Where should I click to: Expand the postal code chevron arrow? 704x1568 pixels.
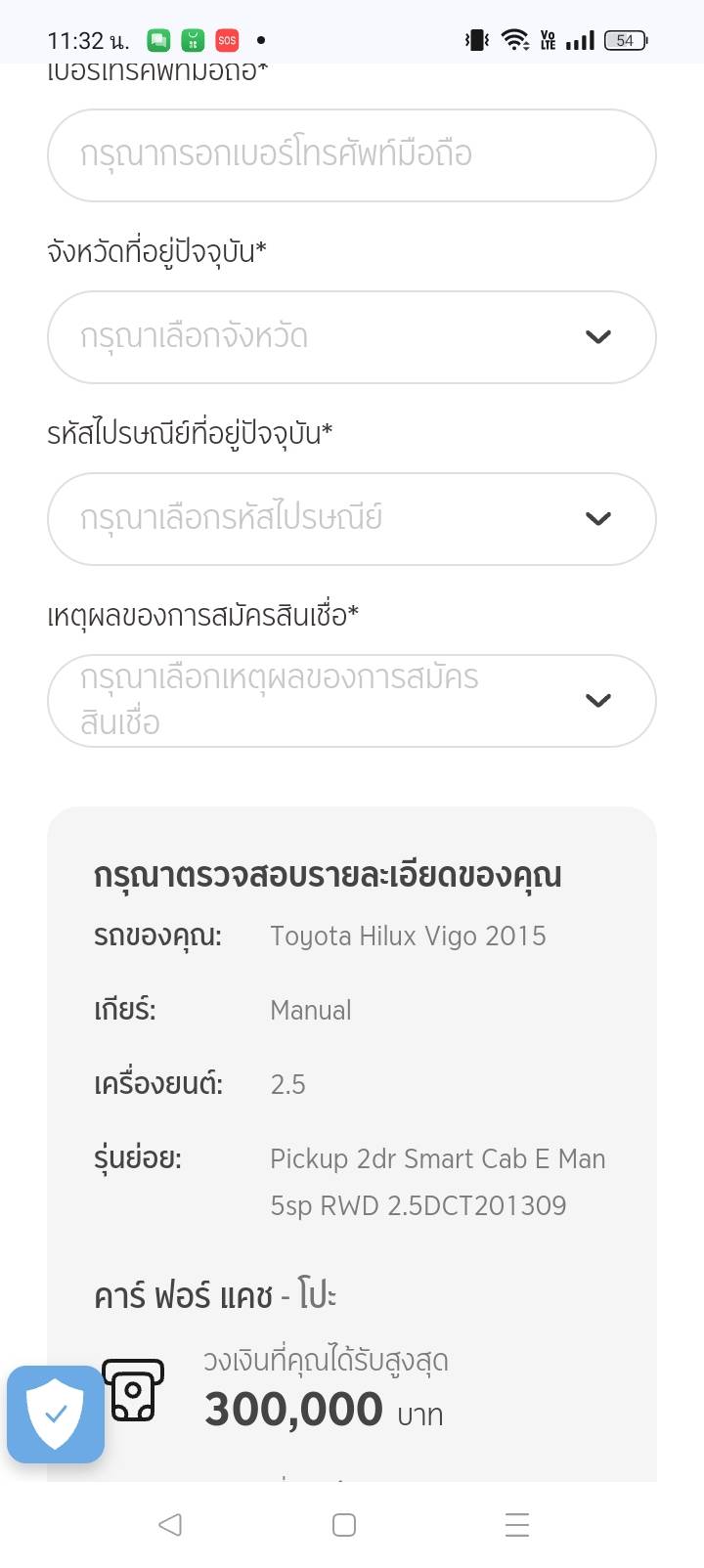tap(597, 519)
